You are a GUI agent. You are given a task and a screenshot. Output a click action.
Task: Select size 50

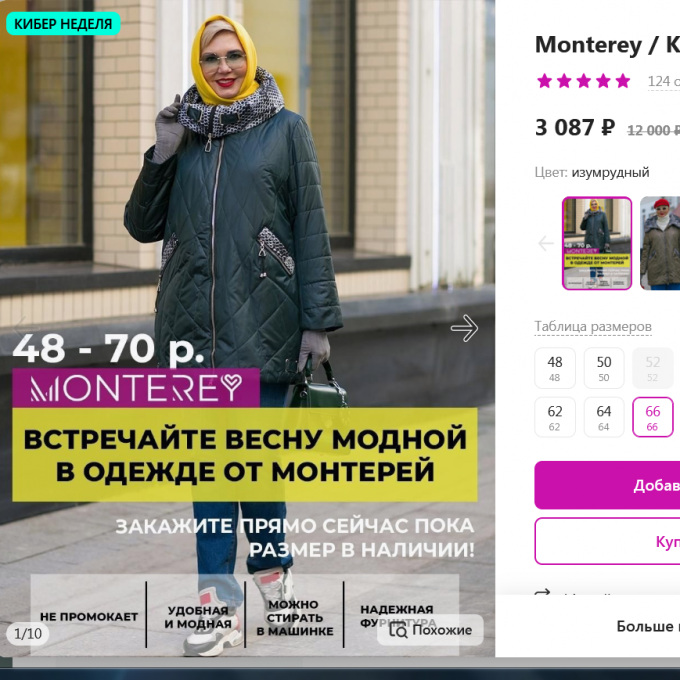(604, 368)
